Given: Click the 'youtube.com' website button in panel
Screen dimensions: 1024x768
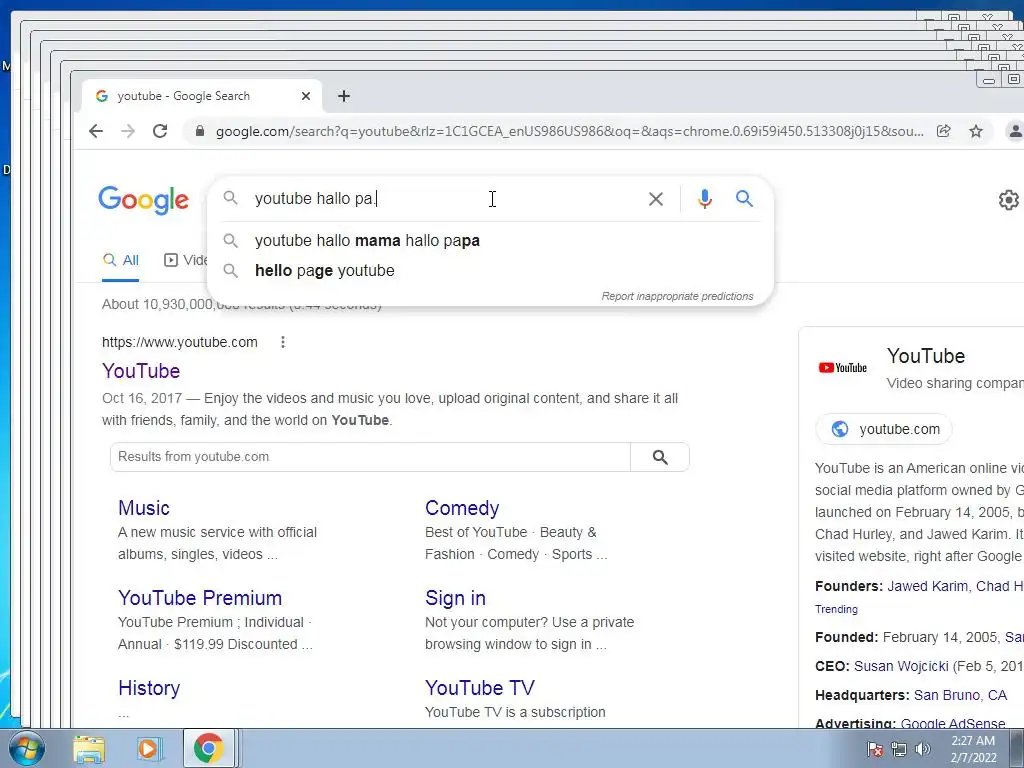Looking at the screenshot, I should [884, 429].
